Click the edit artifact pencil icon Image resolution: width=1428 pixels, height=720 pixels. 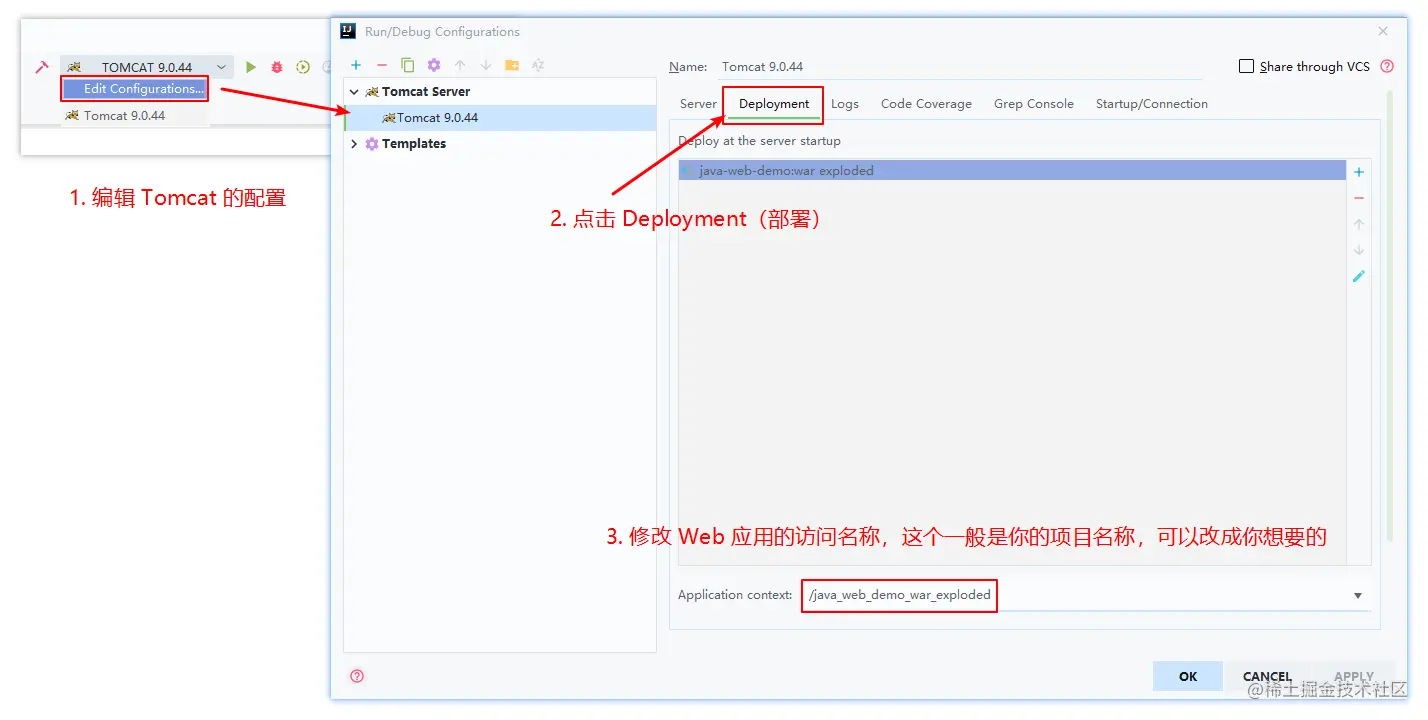pyautogui.click(x=1359, y=276)
